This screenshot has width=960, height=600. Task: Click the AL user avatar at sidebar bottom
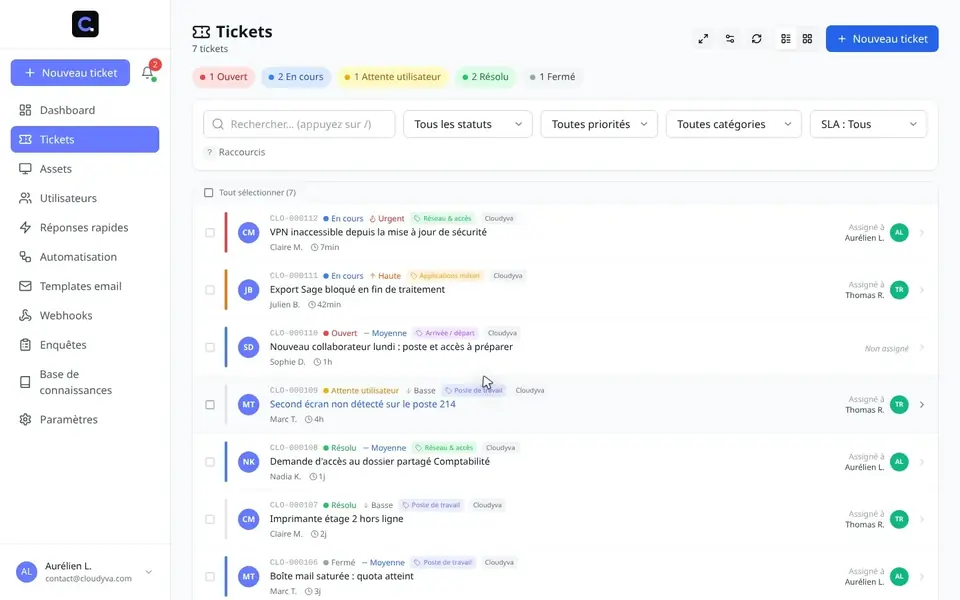[x=26, y=572]
